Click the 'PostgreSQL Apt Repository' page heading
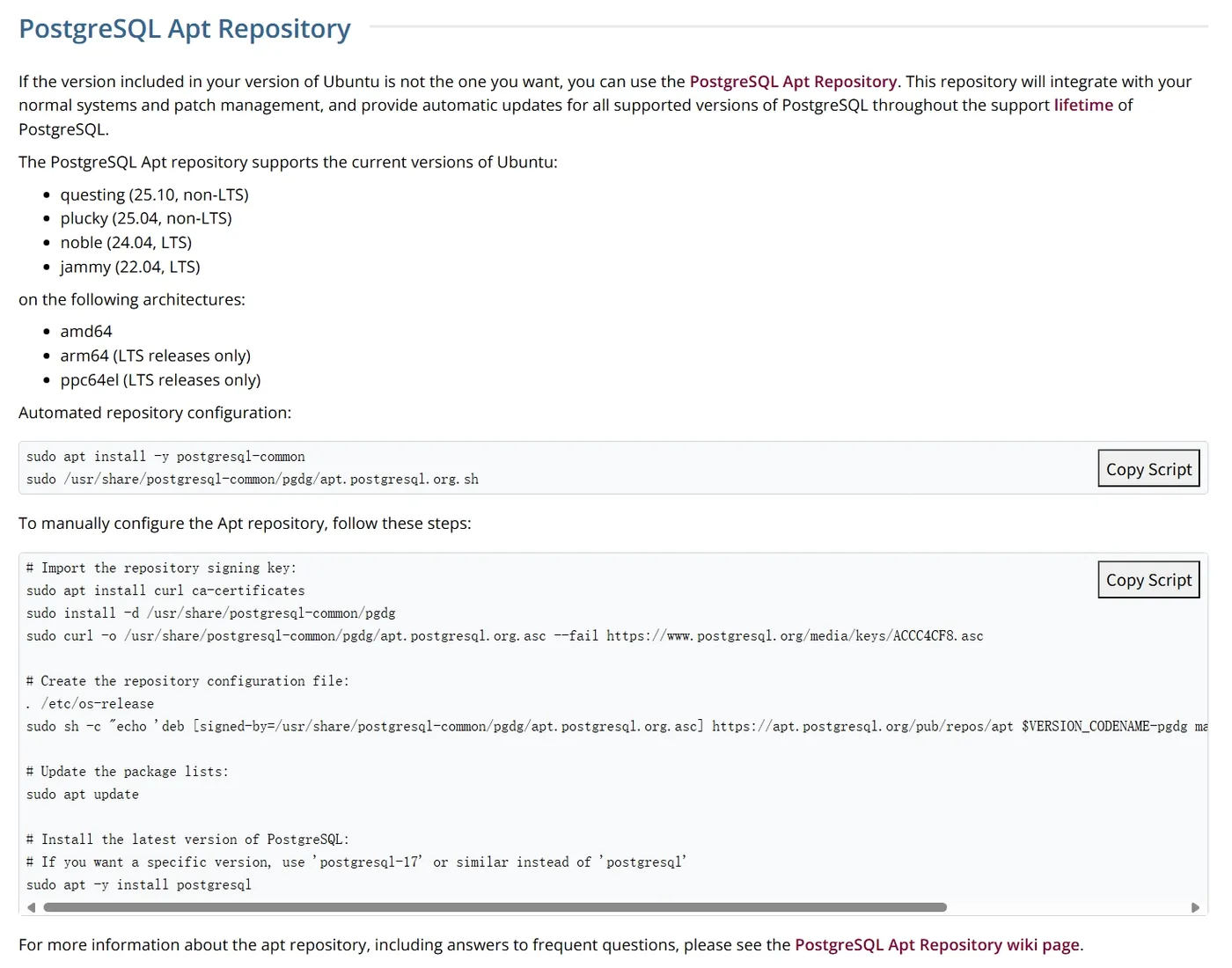Image resolution: width=1232 pixels, height=968 pixels. pyautogui.click(x=185, y=29)
